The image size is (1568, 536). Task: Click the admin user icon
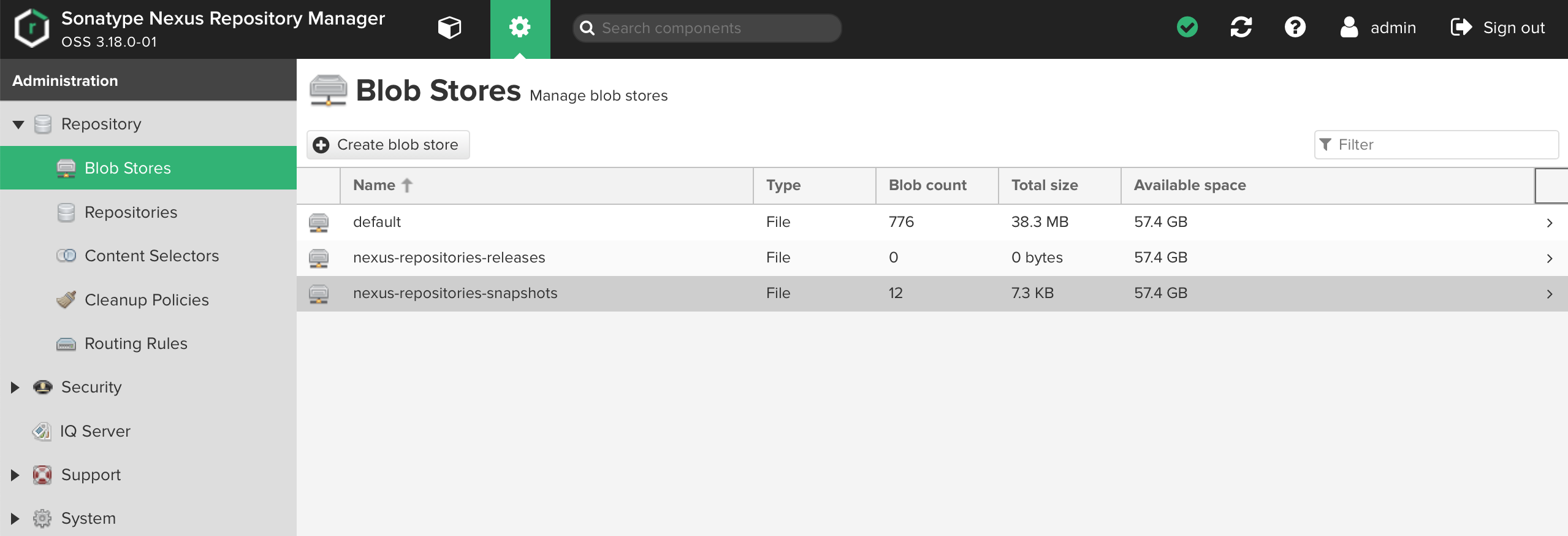1349,27
